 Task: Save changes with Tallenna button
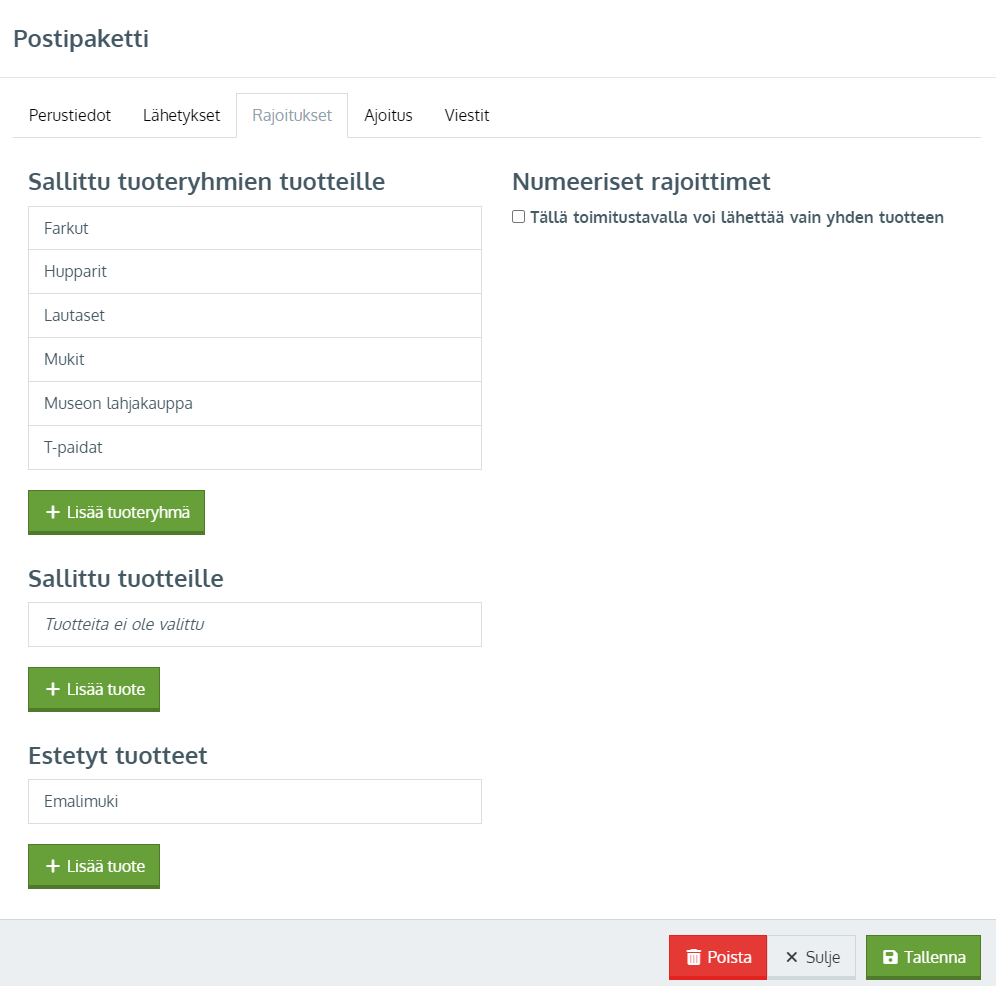click(x=923, y=957)
